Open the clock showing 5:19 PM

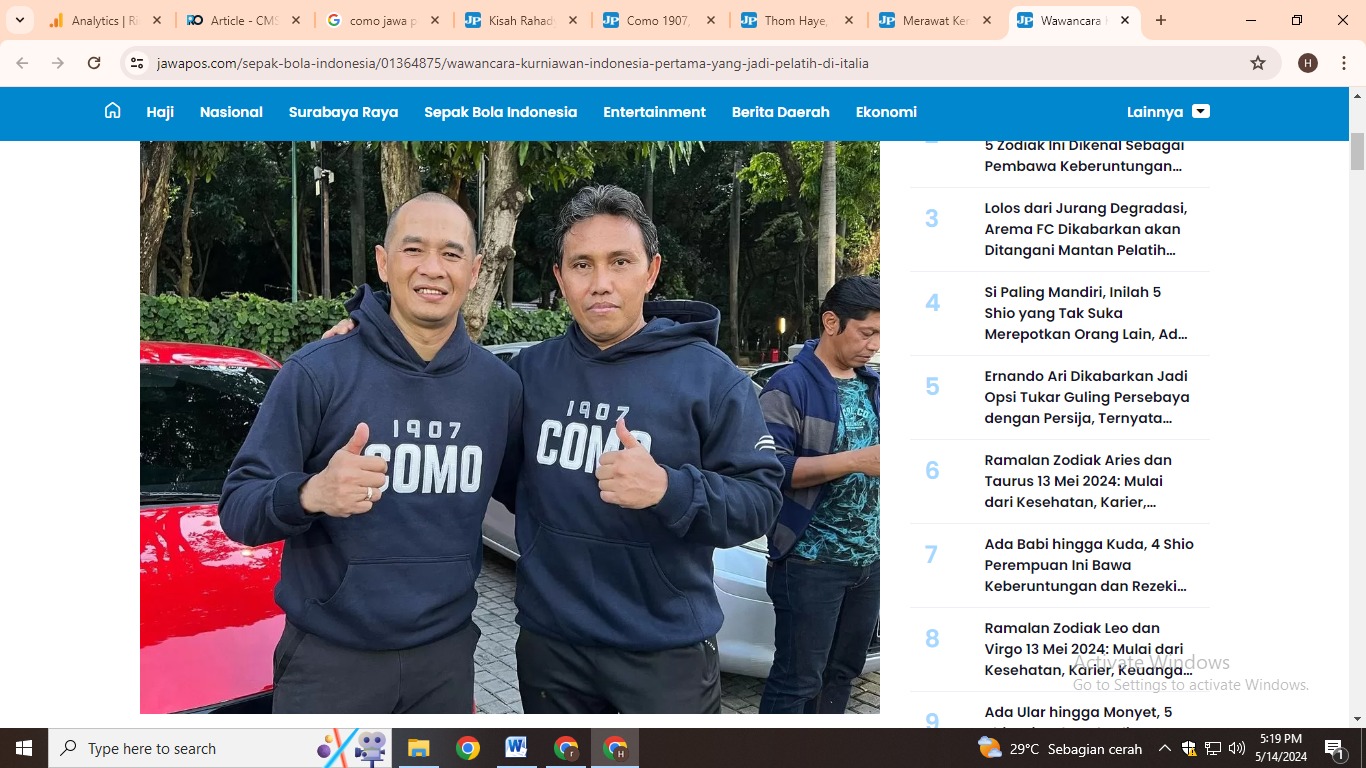pos(1281,748)
